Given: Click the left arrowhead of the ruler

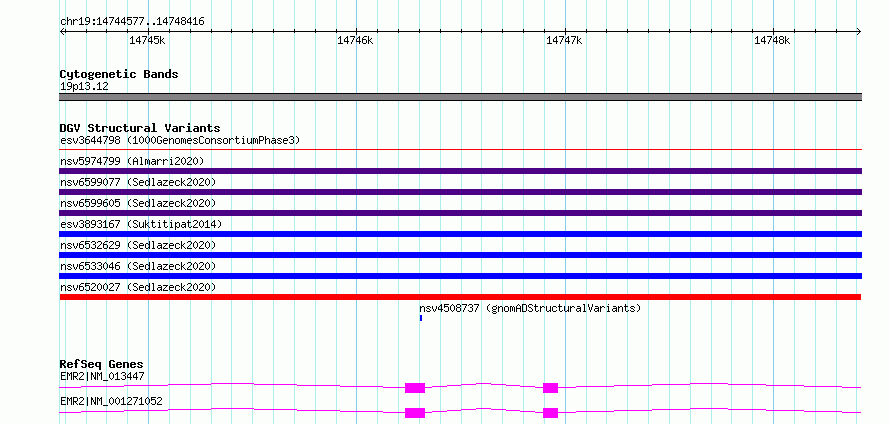Looking at the screenshot, I should click(62, 31).
